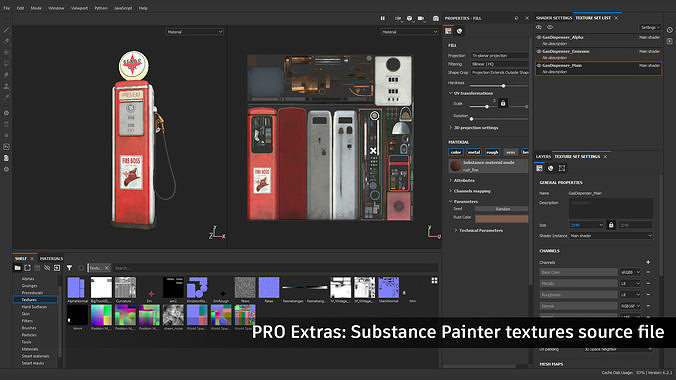Screen dimensions: 676x380
Task: Select the Projection tool in left toolbar
Action: pyautogui.click(x=6, y=52)
